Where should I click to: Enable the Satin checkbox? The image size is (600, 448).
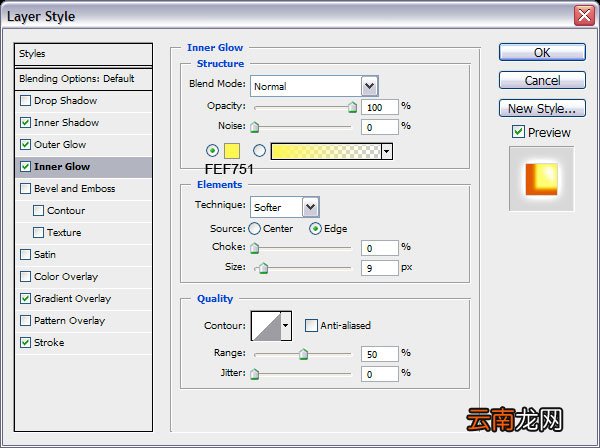coord(25,254)
